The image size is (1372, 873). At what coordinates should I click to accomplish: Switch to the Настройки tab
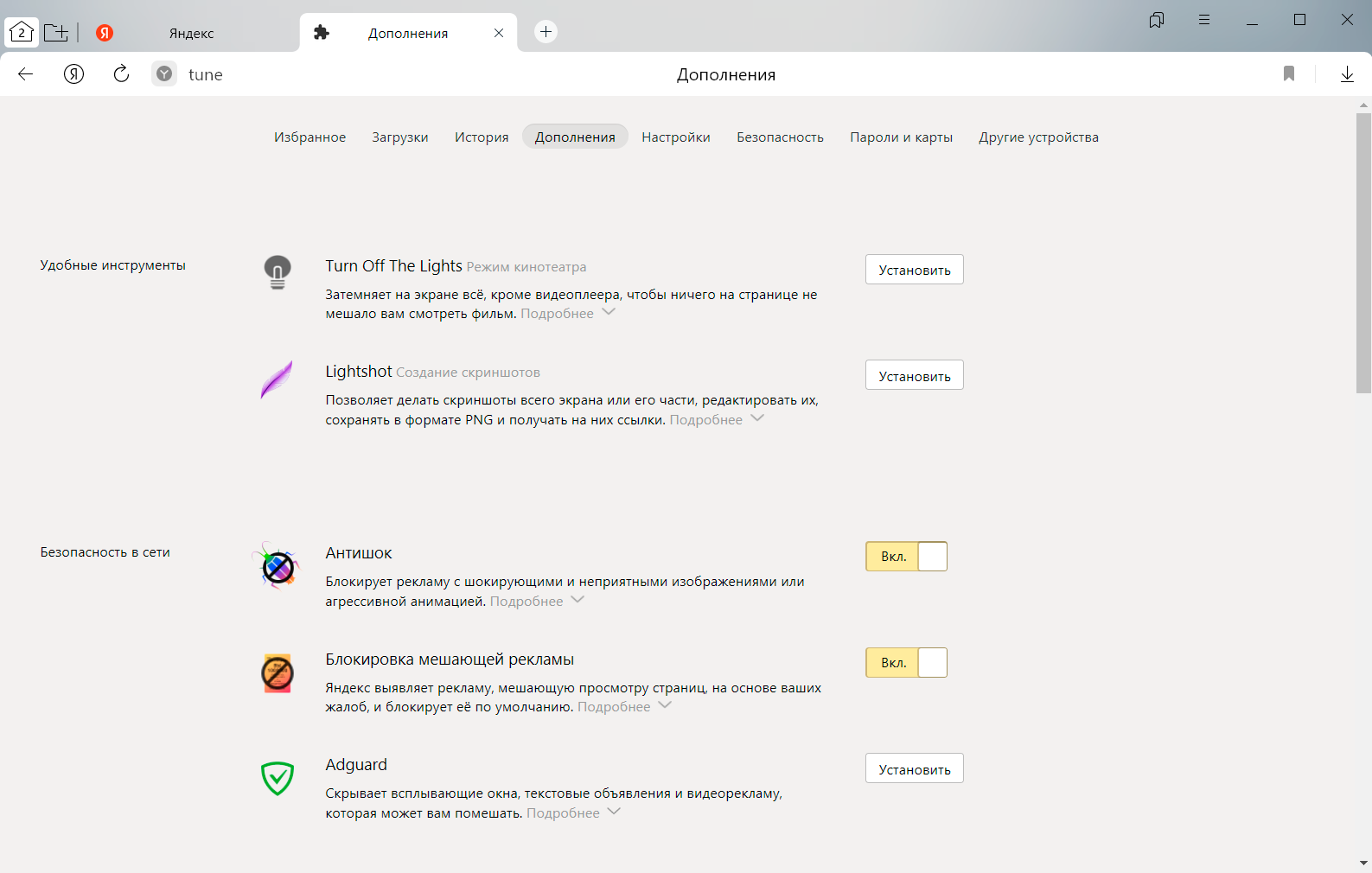click(x=676, y=137)
